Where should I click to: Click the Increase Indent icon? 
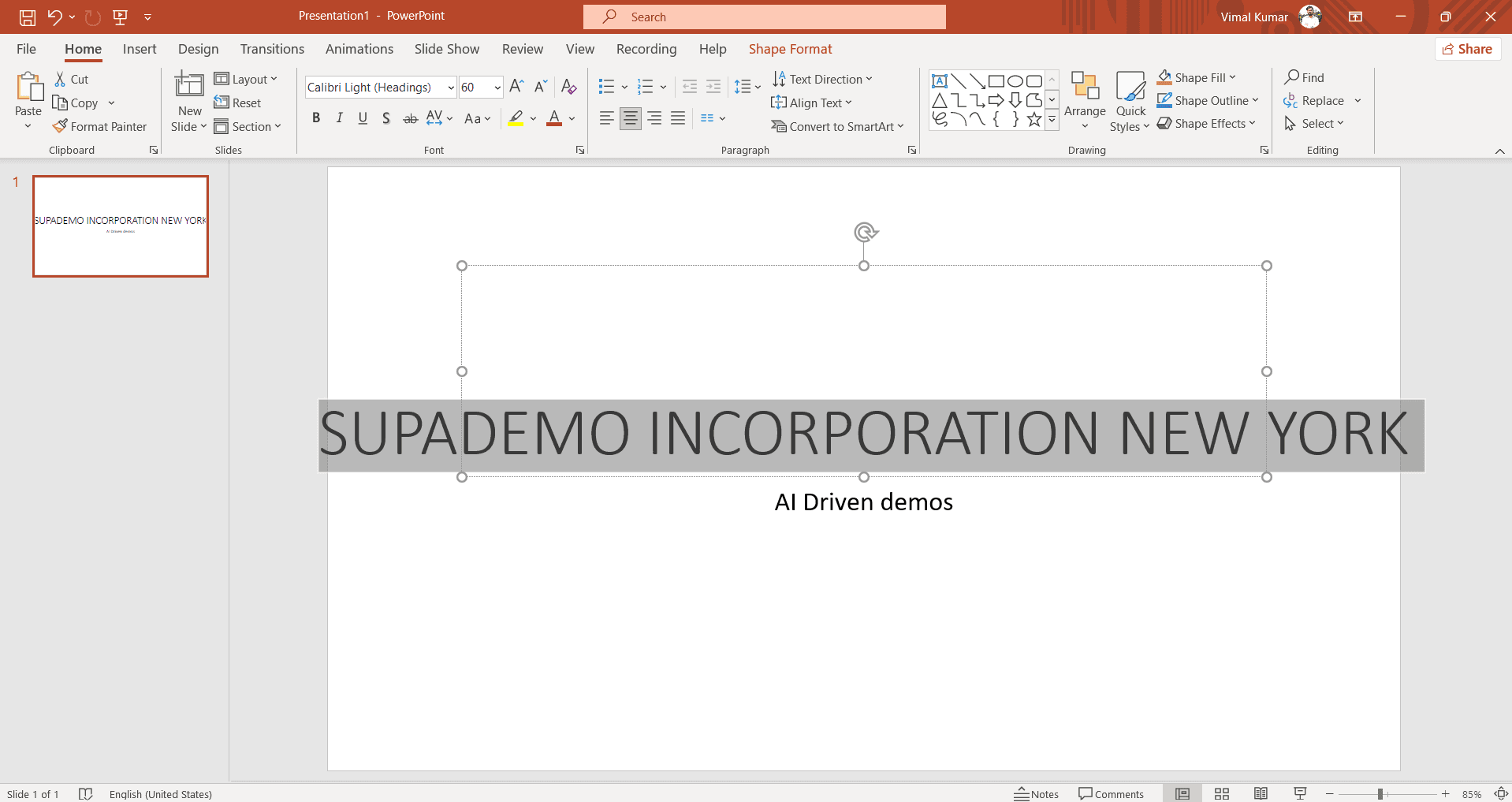pos(714,86)
